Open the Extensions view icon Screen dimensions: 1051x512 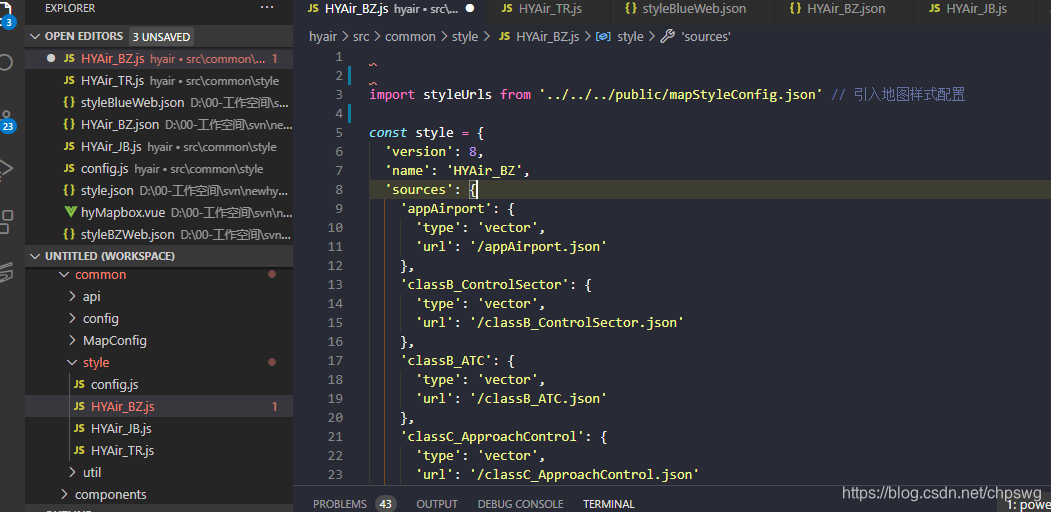[7, 221]
